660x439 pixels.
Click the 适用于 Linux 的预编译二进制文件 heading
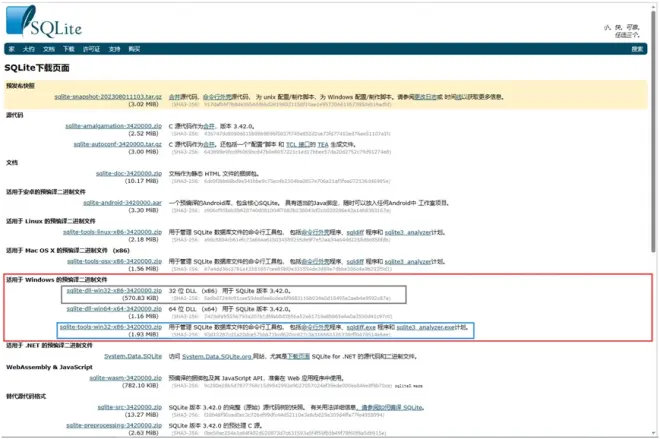tap(51, 221)
